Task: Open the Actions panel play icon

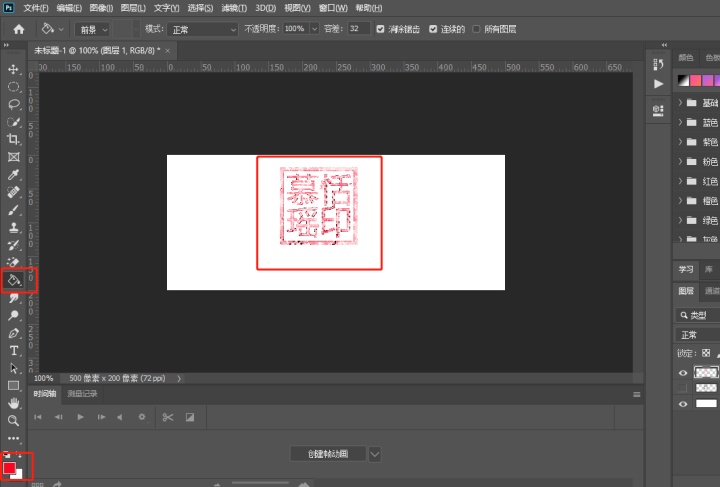Action: pyautogui.click(x=658, y=84)
